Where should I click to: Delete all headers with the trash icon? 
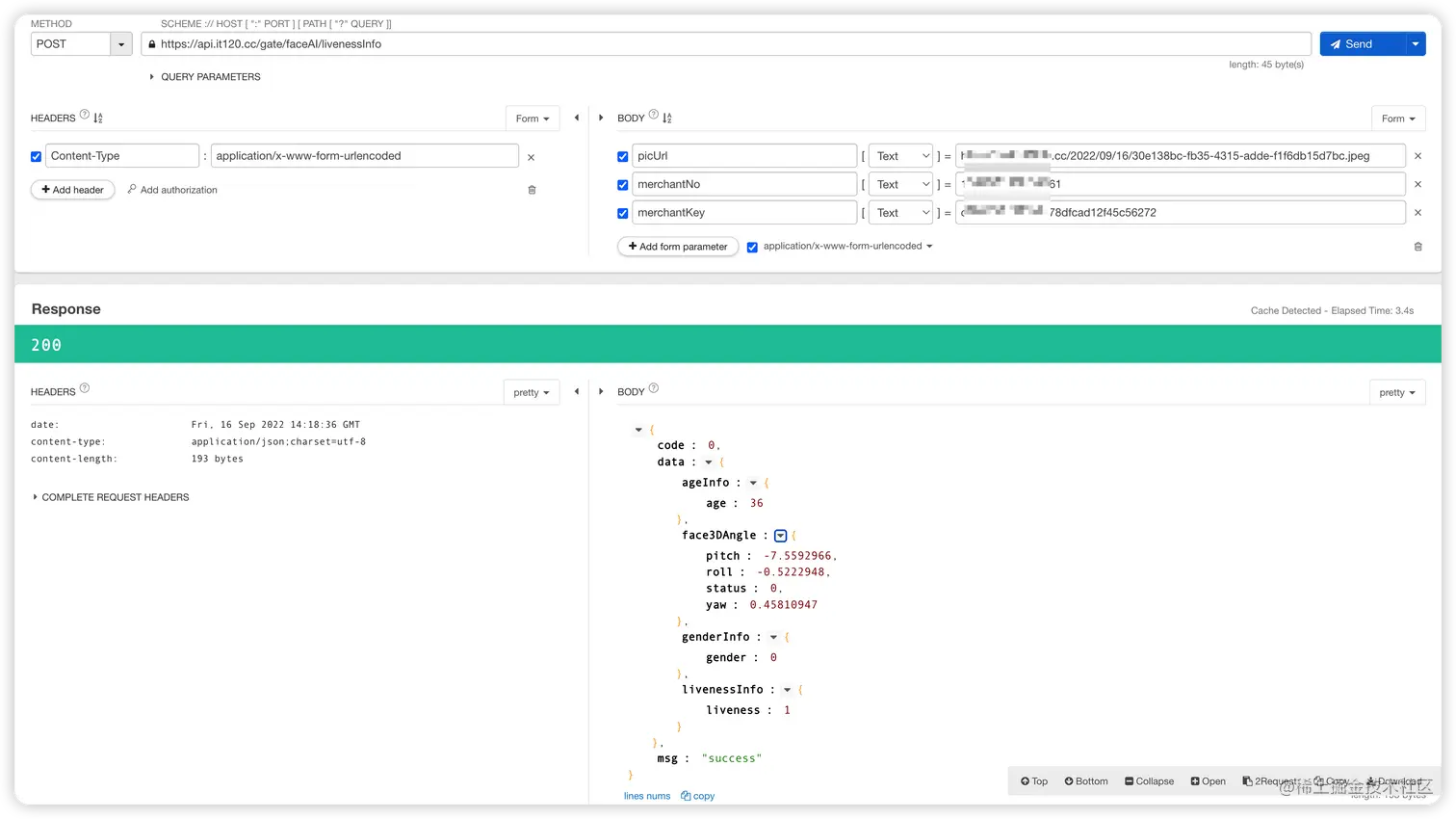pos(532,190)
